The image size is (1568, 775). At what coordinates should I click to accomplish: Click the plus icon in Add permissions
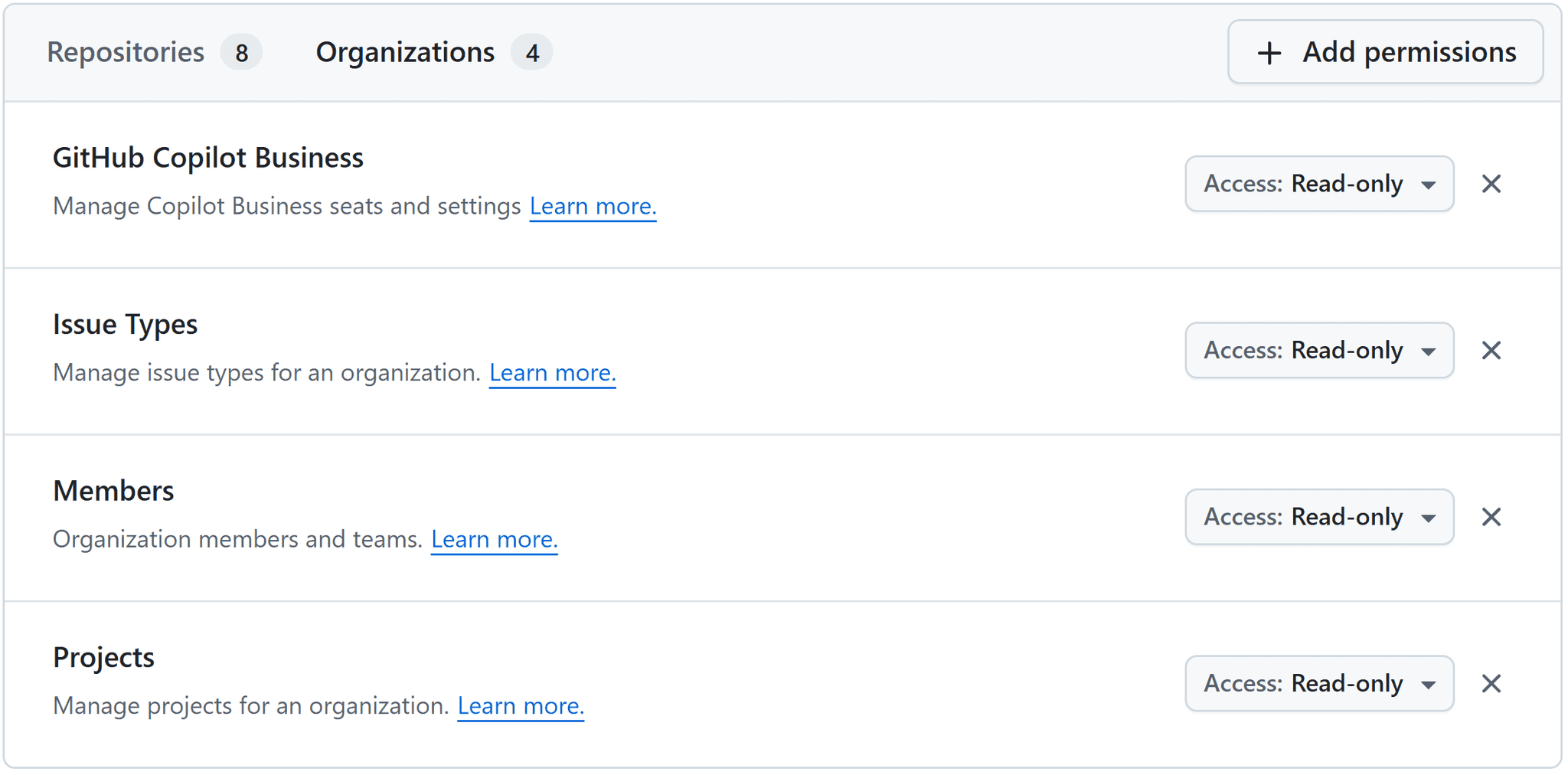(1269, 52)
